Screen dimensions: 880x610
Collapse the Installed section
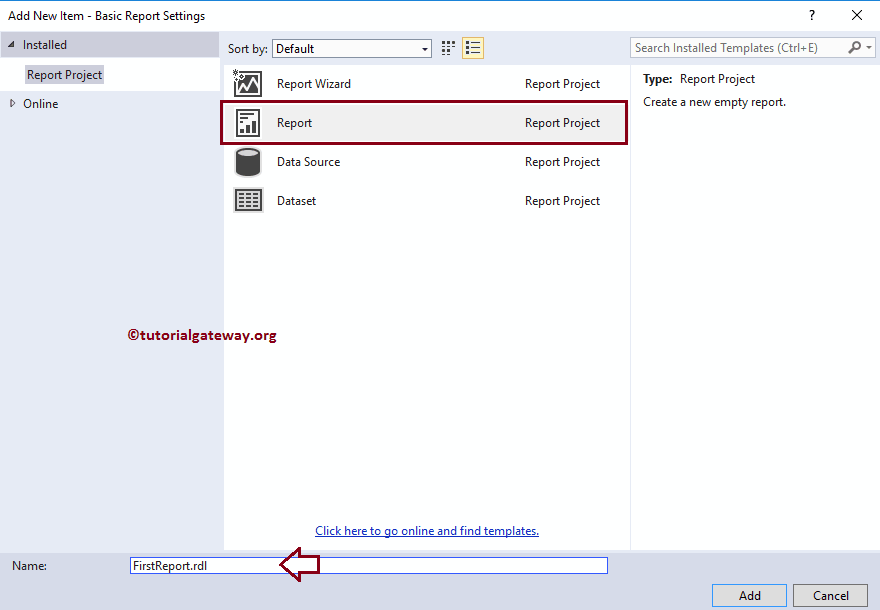[x=11, y=44]
